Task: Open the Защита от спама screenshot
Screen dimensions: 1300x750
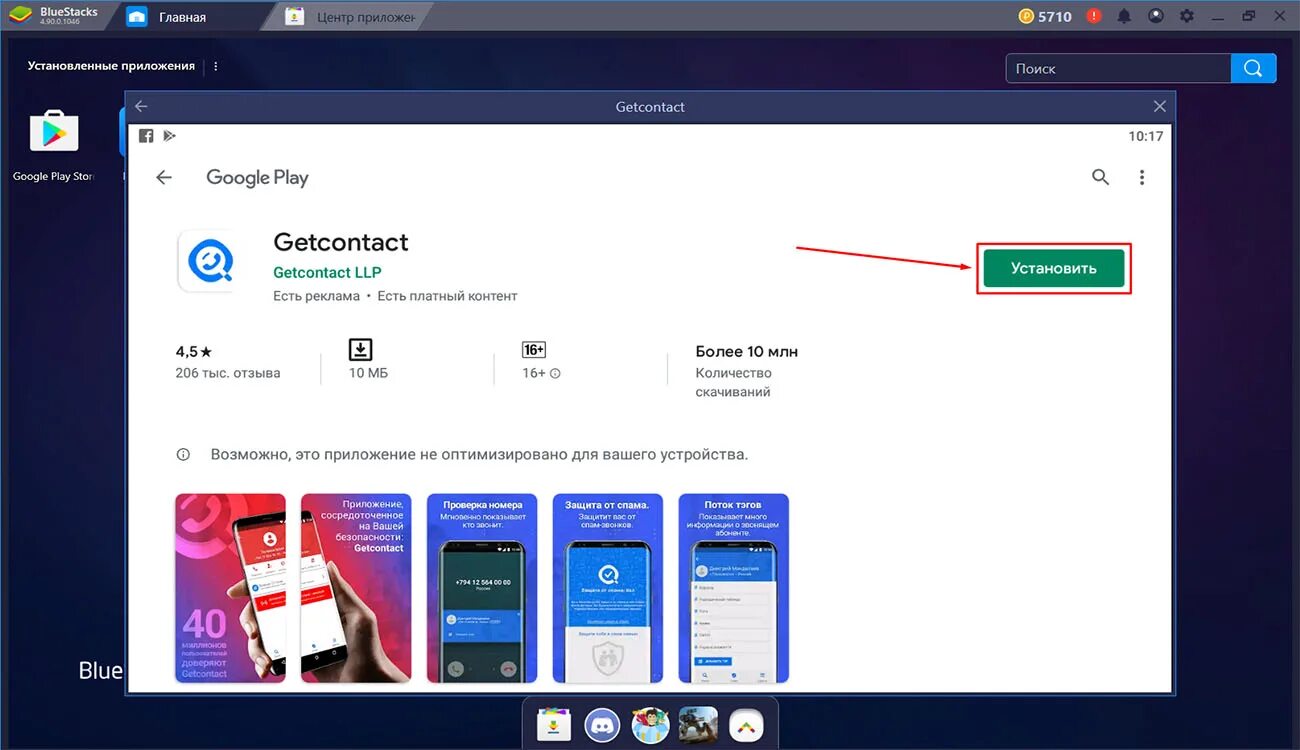Action: pos(608,588)
